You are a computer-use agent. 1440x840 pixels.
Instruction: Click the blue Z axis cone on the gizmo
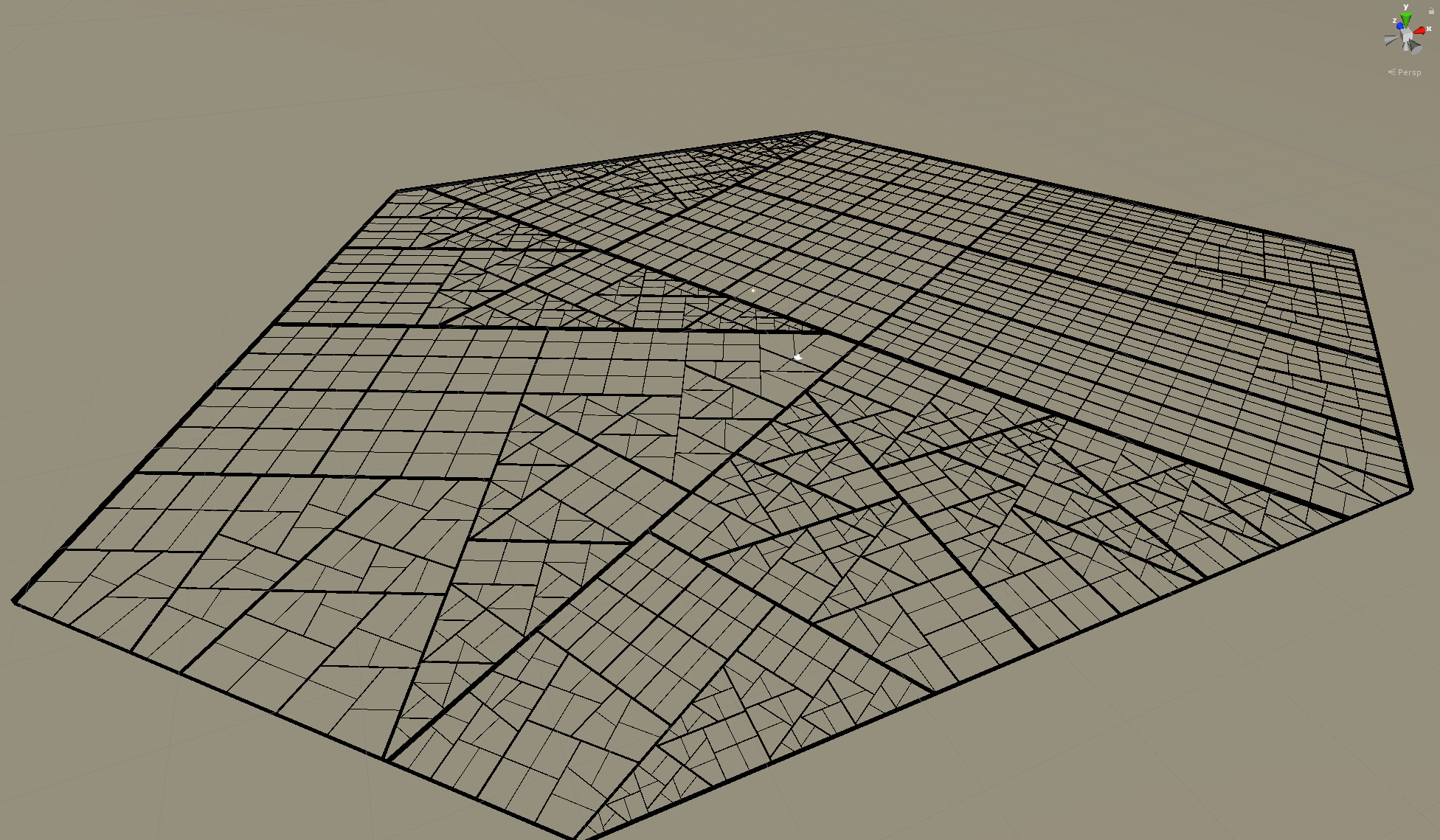[1400, 26]
